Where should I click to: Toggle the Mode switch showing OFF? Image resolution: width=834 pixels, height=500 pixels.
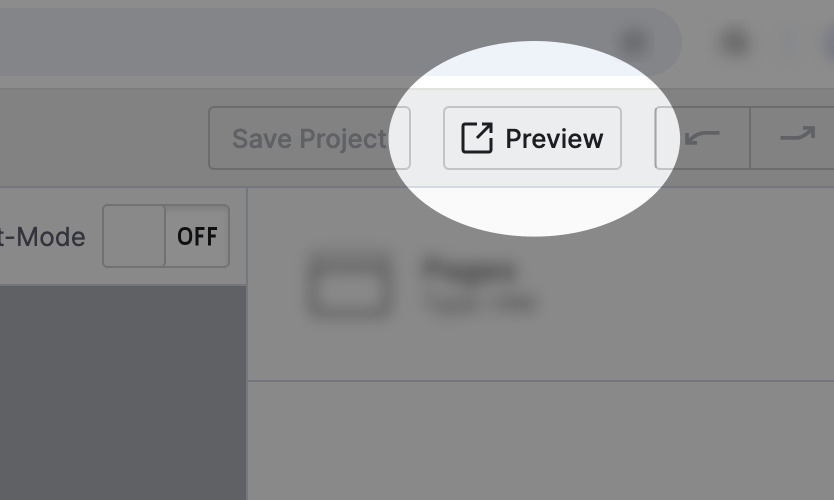point(166,236)
